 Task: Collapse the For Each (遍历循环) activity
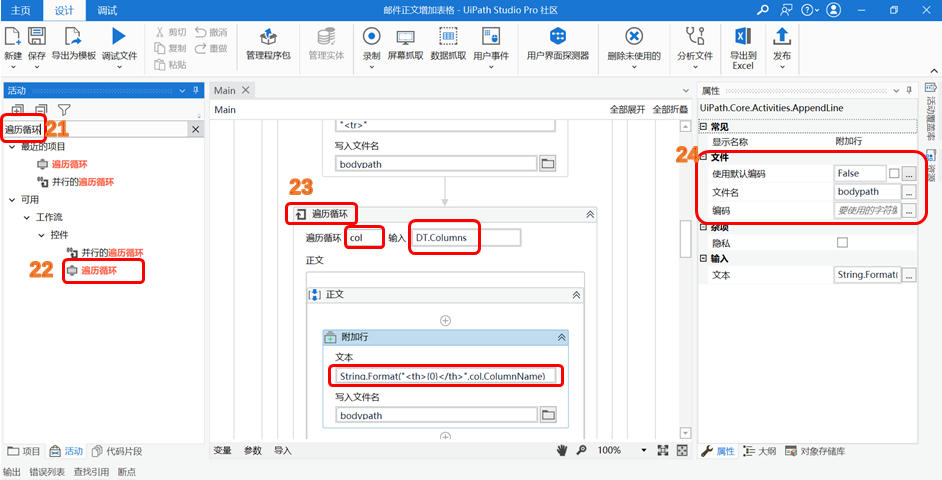(x=589, y=214)
